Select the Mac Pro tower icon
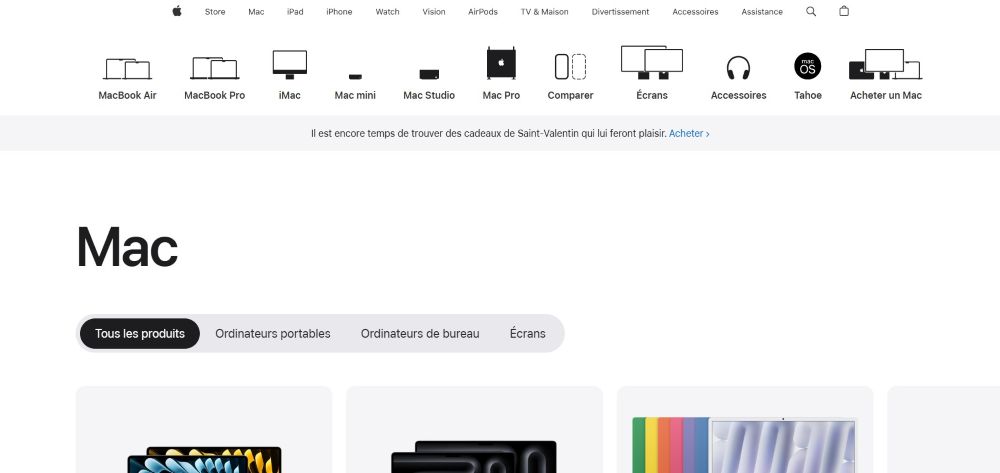1000x473 pixels. pyautogui.click(x=501, y=63)
